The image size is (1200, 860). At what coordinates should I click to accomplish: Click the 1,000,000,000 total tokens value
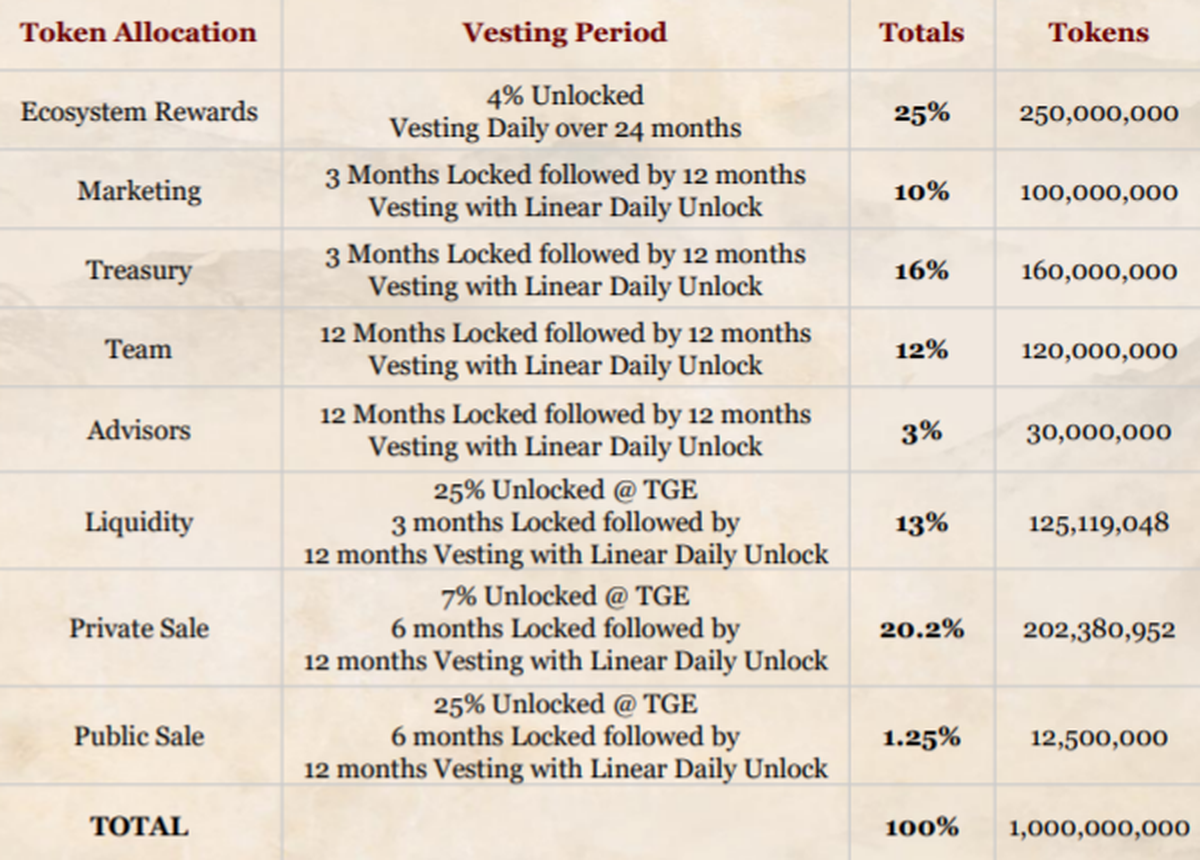1098,827
